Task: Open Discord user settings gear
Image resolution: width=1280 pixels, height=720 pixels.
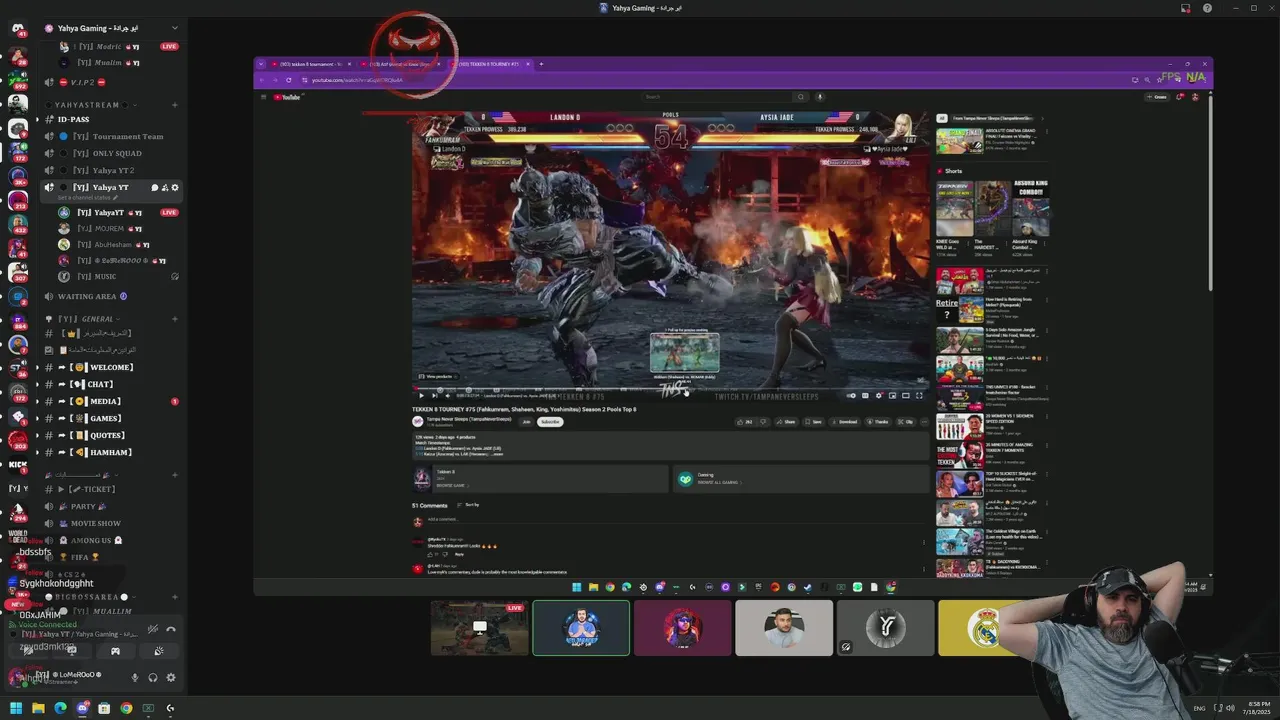Action: click(x=171, y=677)
